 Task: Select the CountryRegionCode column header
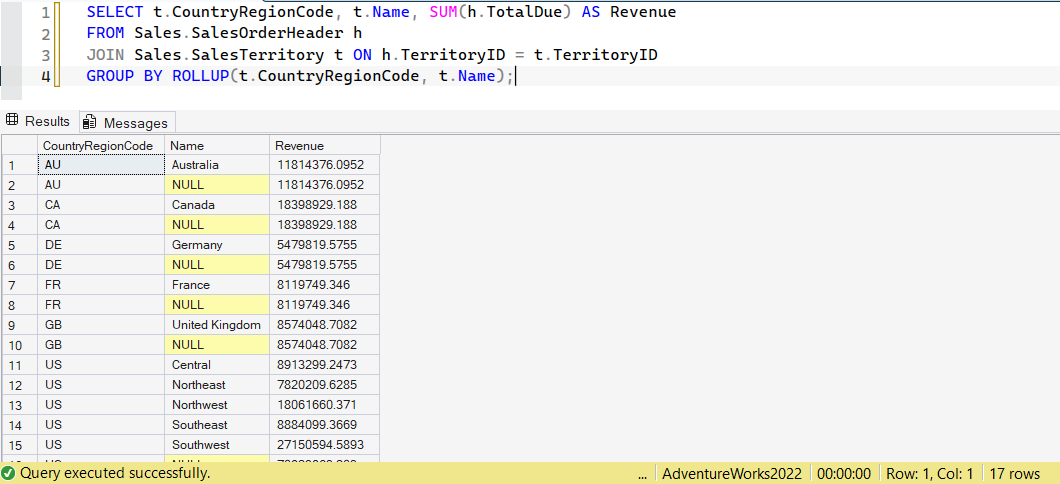click(x=101, y=145)
